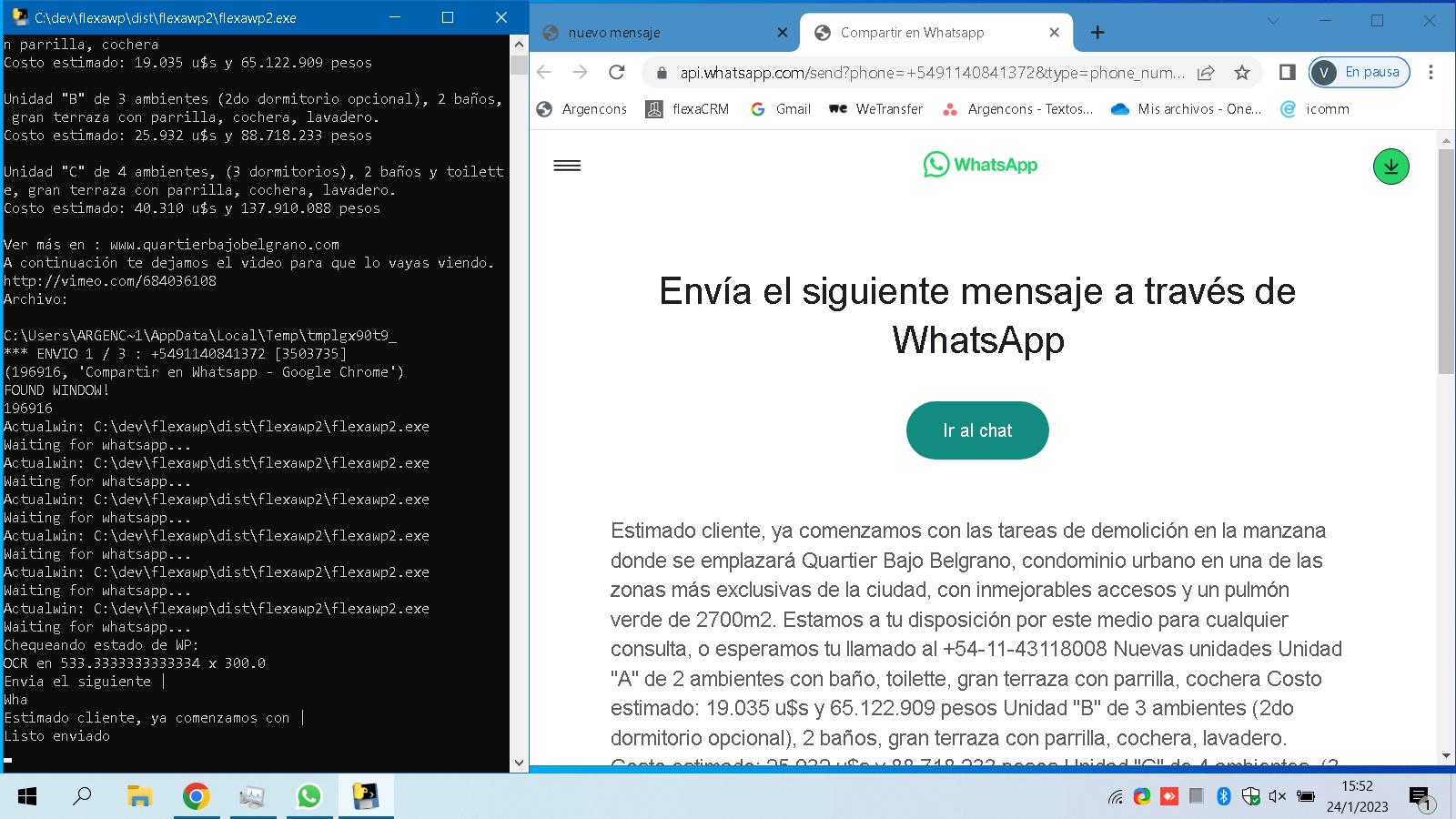
Task: Close the 'Compartir en Whatsapp' tab
Action: pos(1054,33)
